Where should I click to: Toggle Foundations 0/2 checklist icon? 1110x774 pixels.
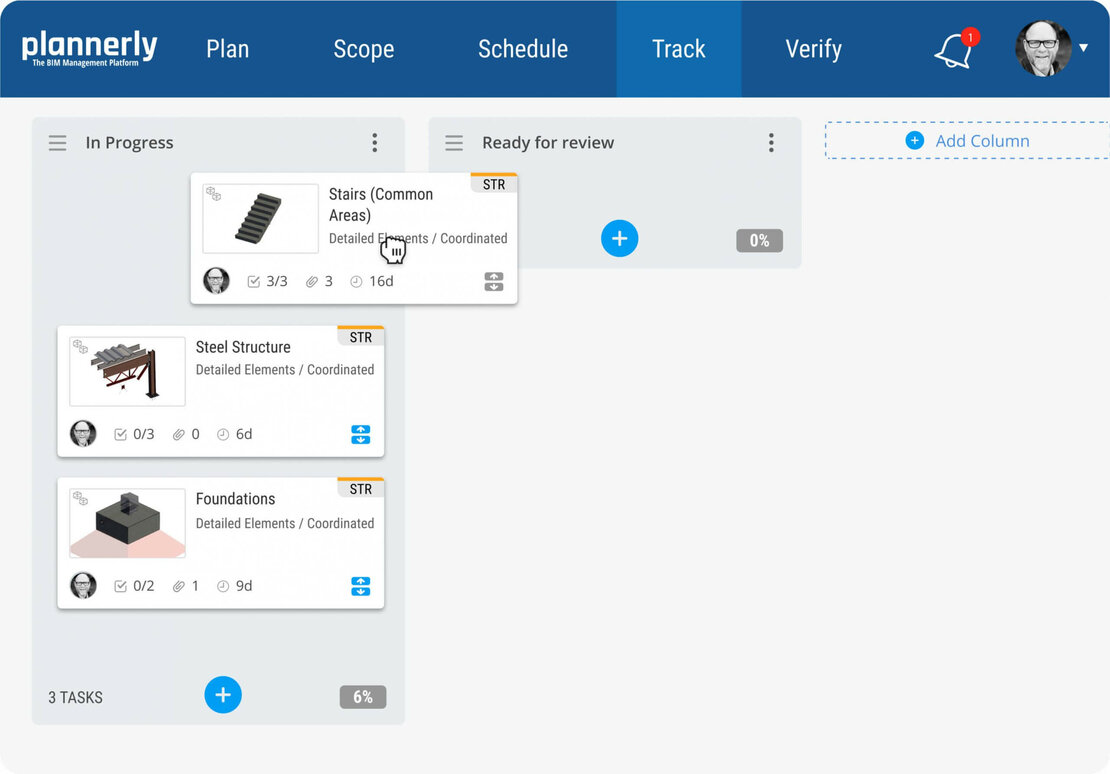tap(121, 586)
